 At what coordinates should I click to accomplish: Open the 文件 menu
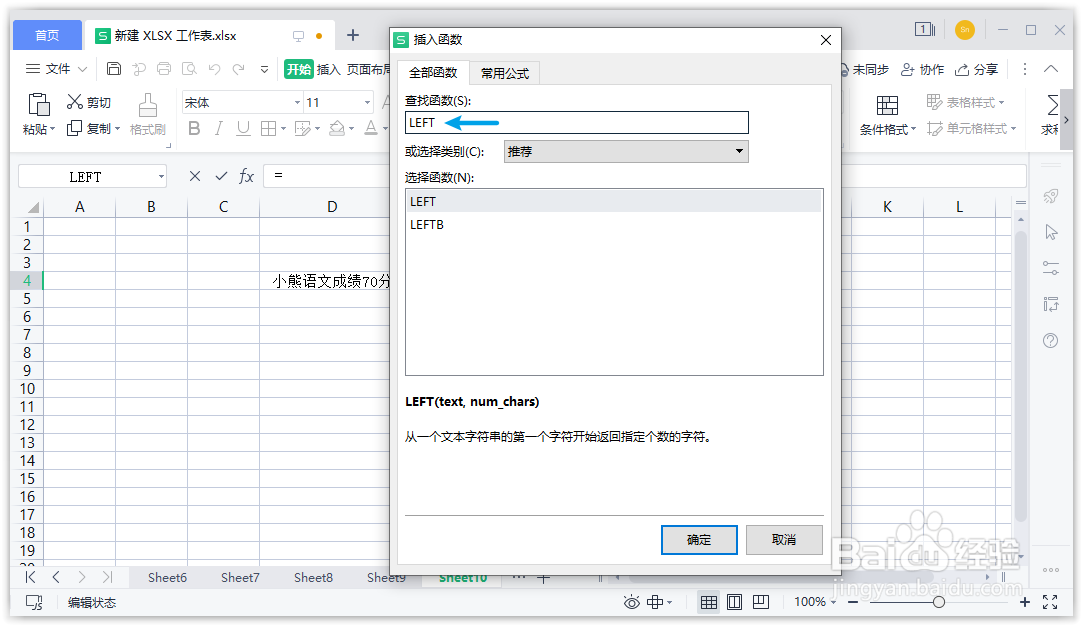(55, 69)
